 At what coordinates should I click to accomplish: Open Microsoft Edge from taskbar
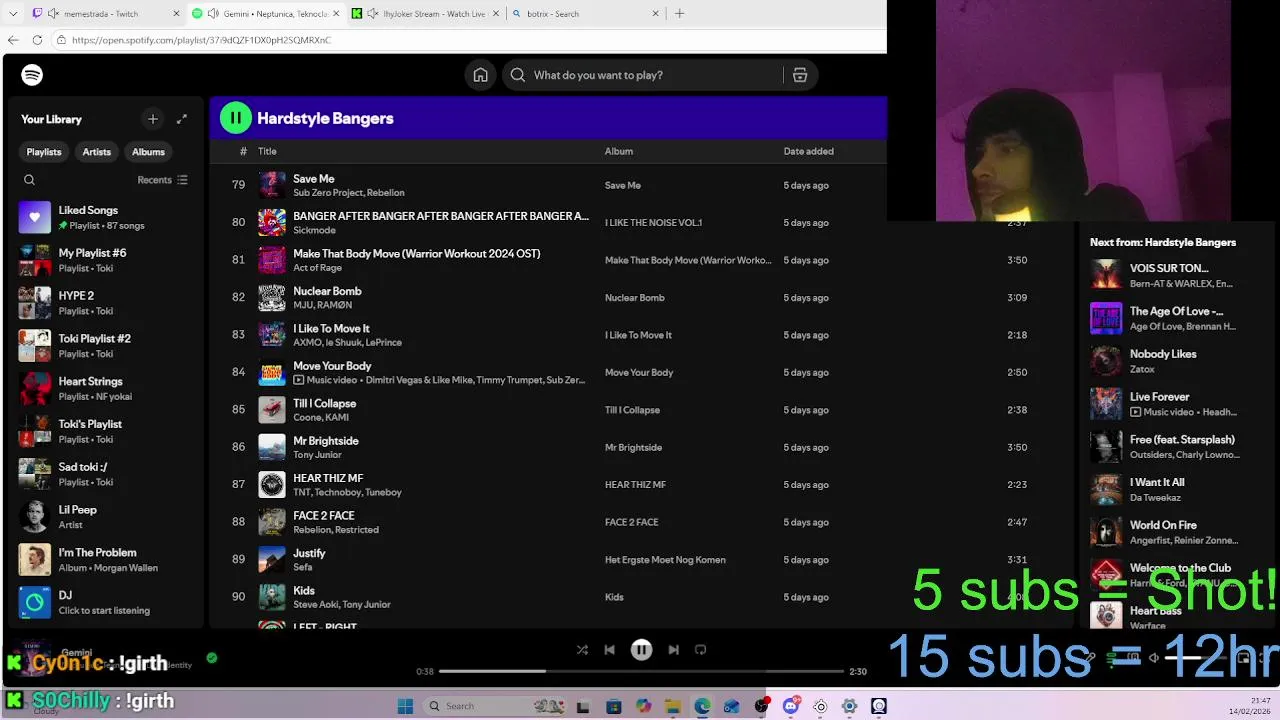tap(702, 706)
